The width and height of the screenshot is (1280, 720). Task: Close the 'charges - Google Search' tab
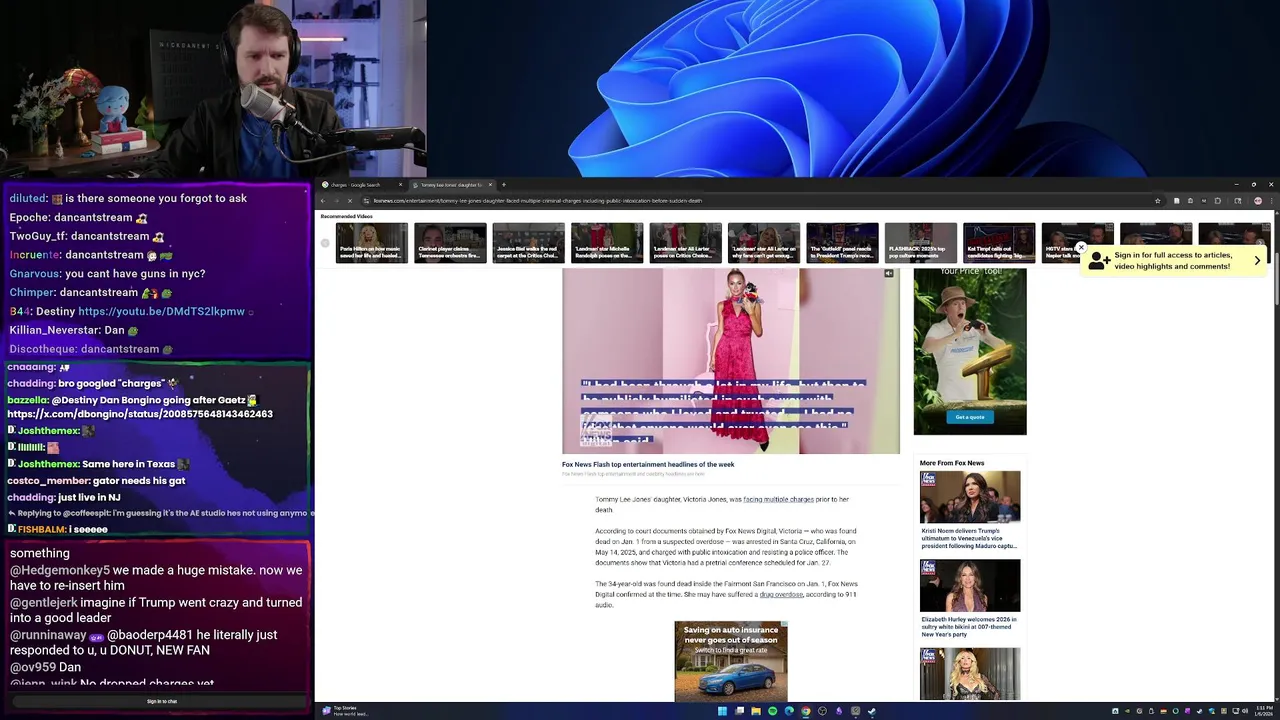point(400,185)
